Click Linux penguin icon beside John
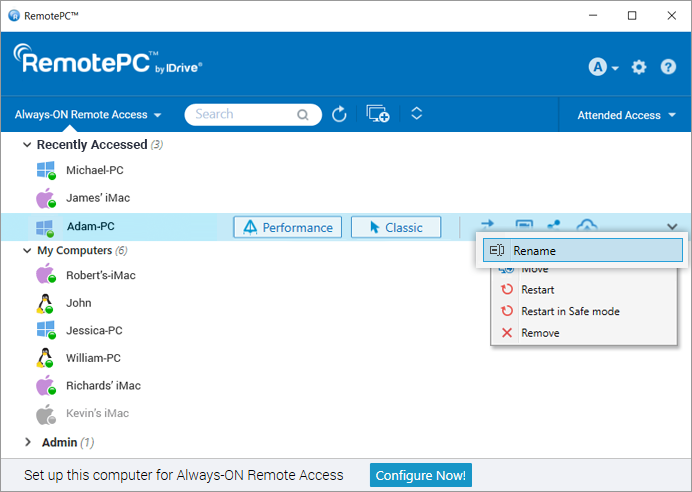Image resolution: width=692 pixels, height=492 pixels. (x=45, y=304)
